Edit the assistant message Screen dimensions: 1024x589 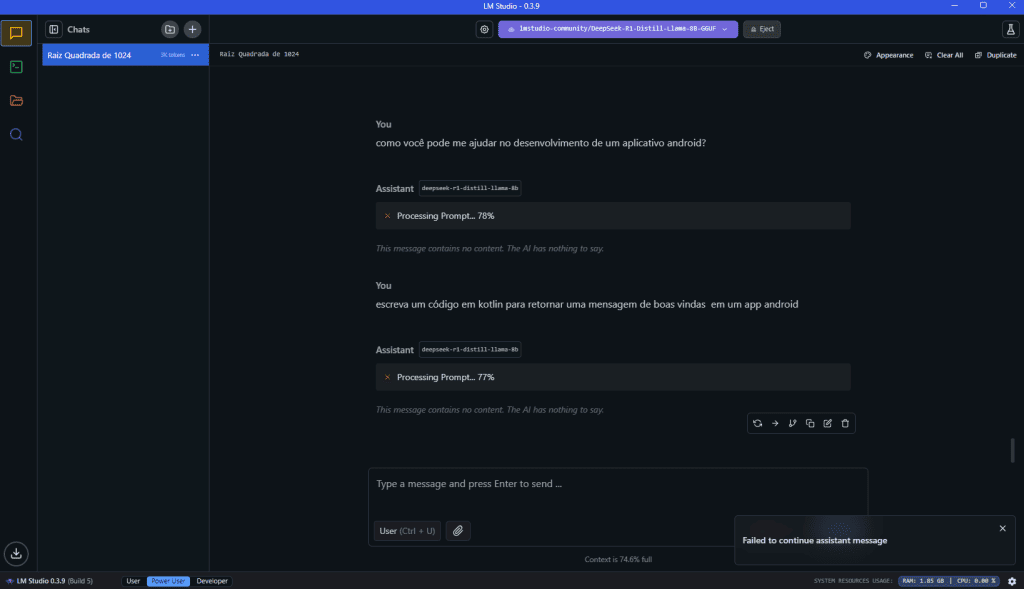coord(827,423)
